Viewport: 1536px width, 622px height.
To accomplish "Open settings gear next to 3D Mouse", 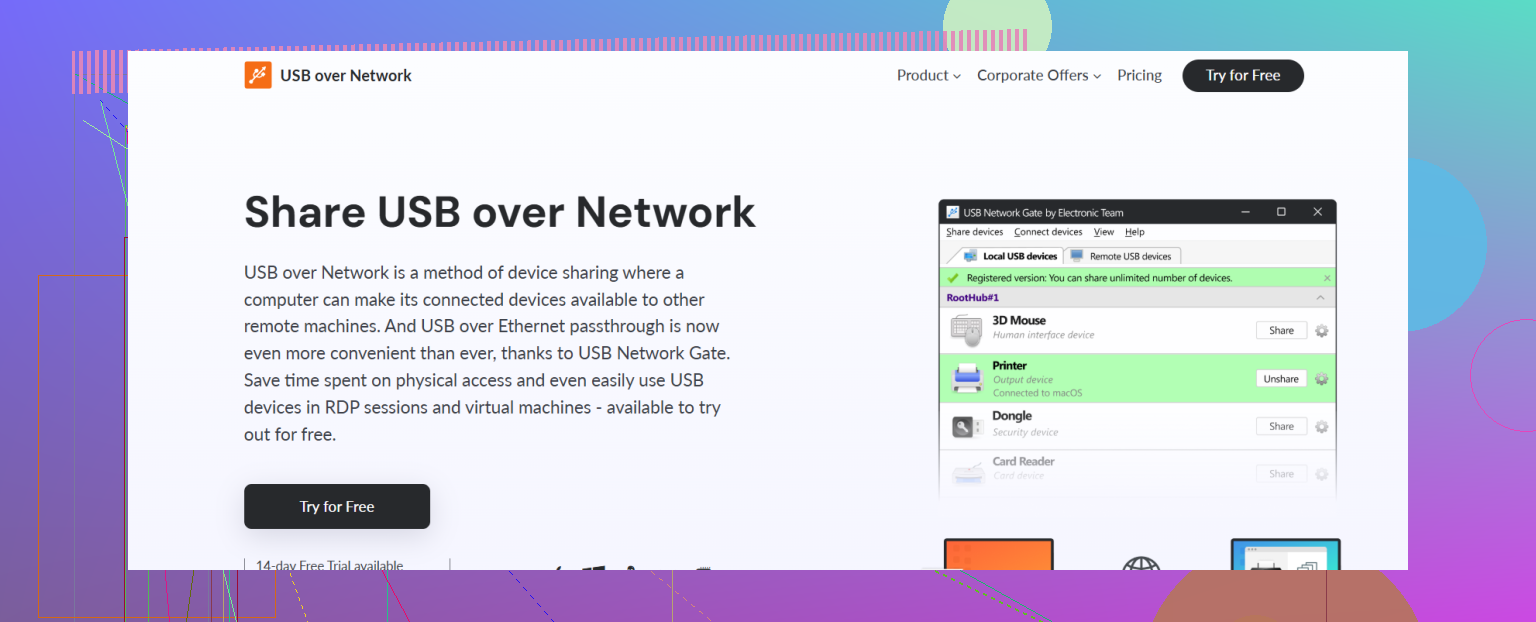I will pyautogui.click(x=1322, y=330).
